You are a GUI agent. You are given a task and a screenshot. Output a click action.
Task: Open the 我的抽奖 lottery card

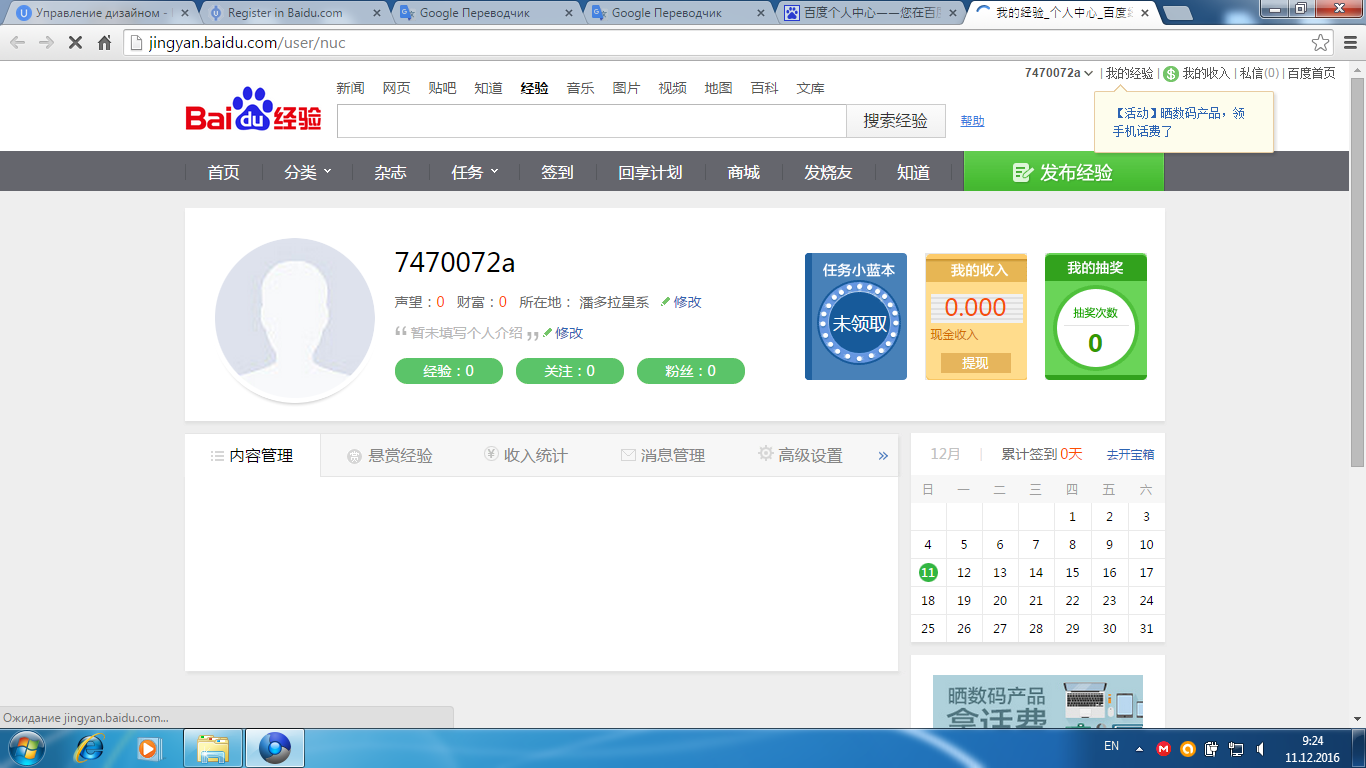1096,317
